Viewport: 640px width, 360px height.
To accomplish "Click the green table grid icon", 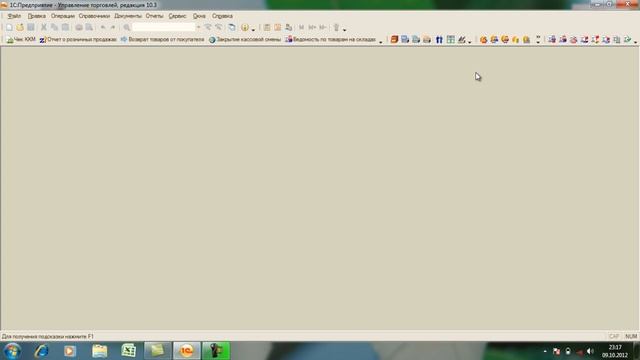I will [x=451, y=40].
